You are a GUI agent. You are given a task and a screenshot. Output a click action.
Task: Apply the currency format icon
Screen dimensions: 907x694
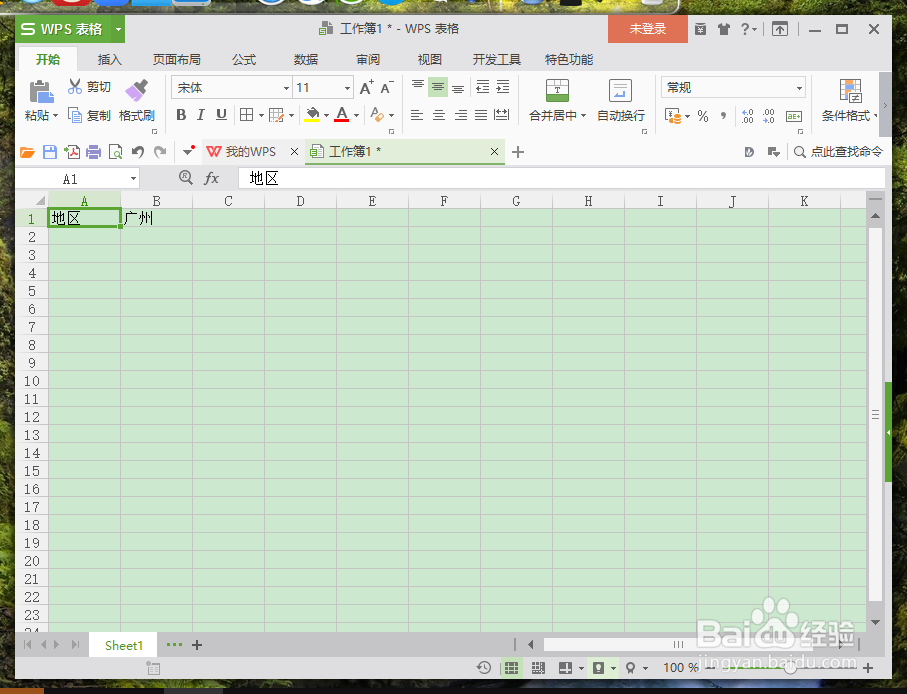point(673,116)
